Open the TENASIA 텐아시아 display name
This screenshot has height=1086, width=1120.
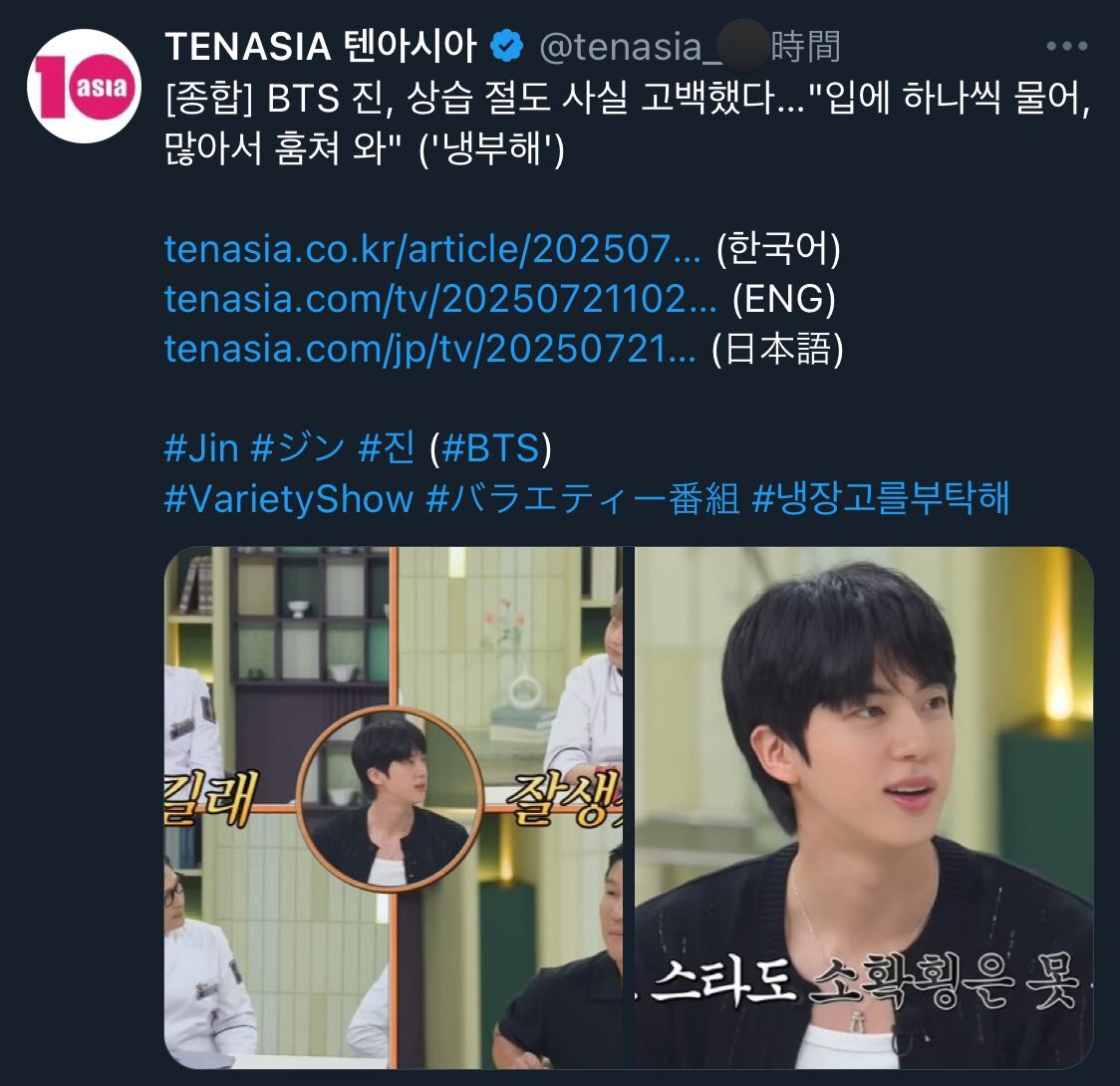(x=321, y=47)
